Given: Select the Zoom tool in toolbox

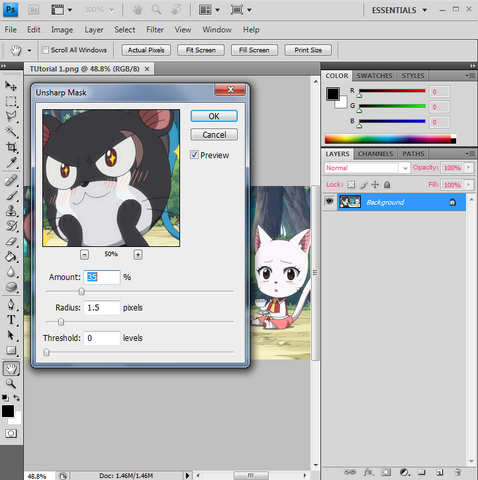Looking at the screenshot, I should pyautogui.click(x=11, y=384).
